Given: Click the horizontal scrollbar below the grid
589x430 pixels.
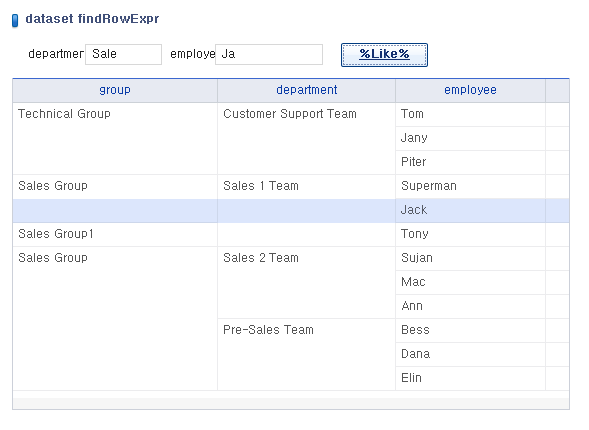Looking at the screenshot, I should tap(291, 403).
